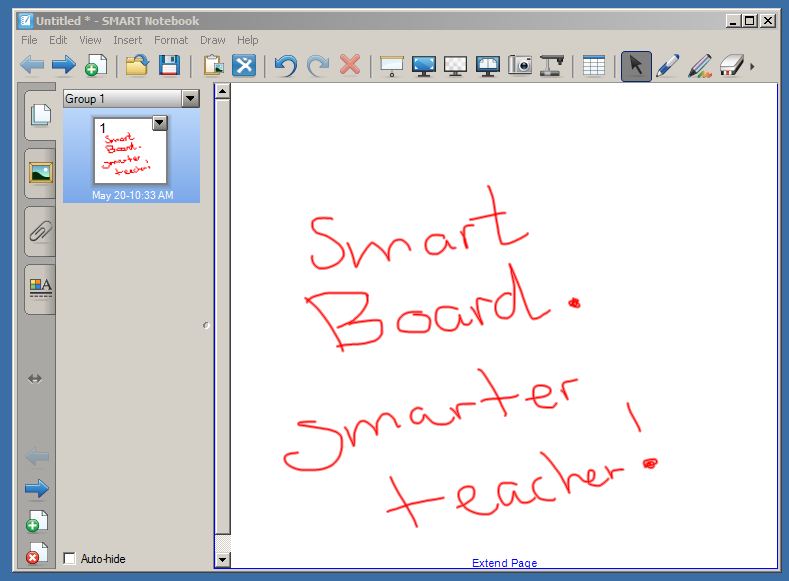
Task: Open the Properties side tab
Action: click(x=41, y=289)
